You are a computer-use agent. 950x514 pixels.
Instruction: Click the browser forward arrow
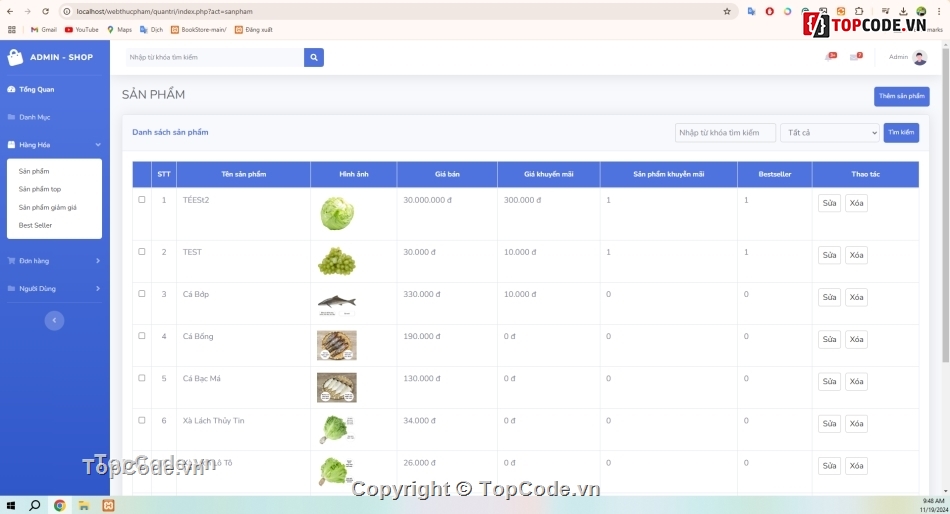27,11
